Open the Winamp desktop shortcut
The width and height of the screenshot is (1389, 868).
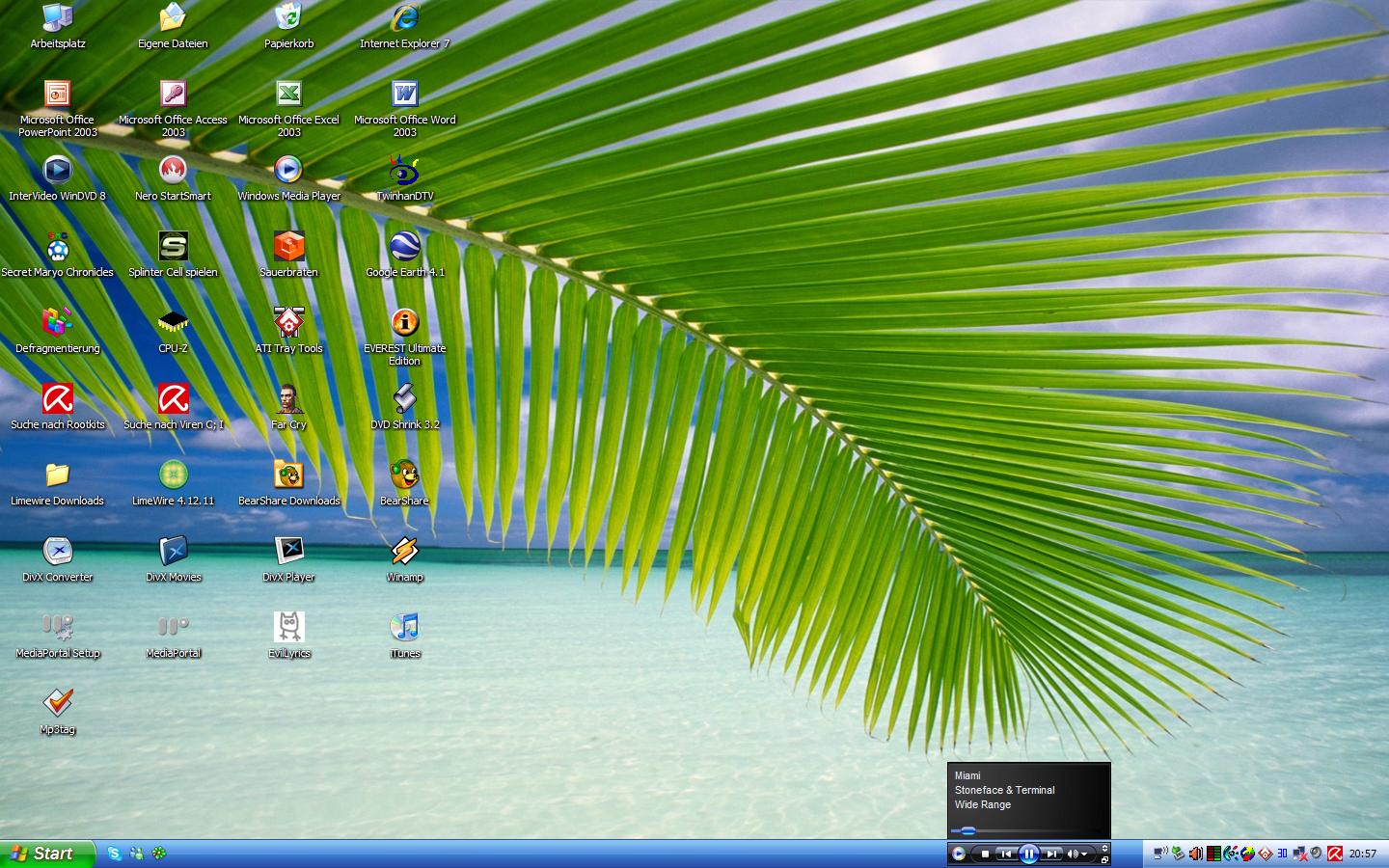[404, 552]
